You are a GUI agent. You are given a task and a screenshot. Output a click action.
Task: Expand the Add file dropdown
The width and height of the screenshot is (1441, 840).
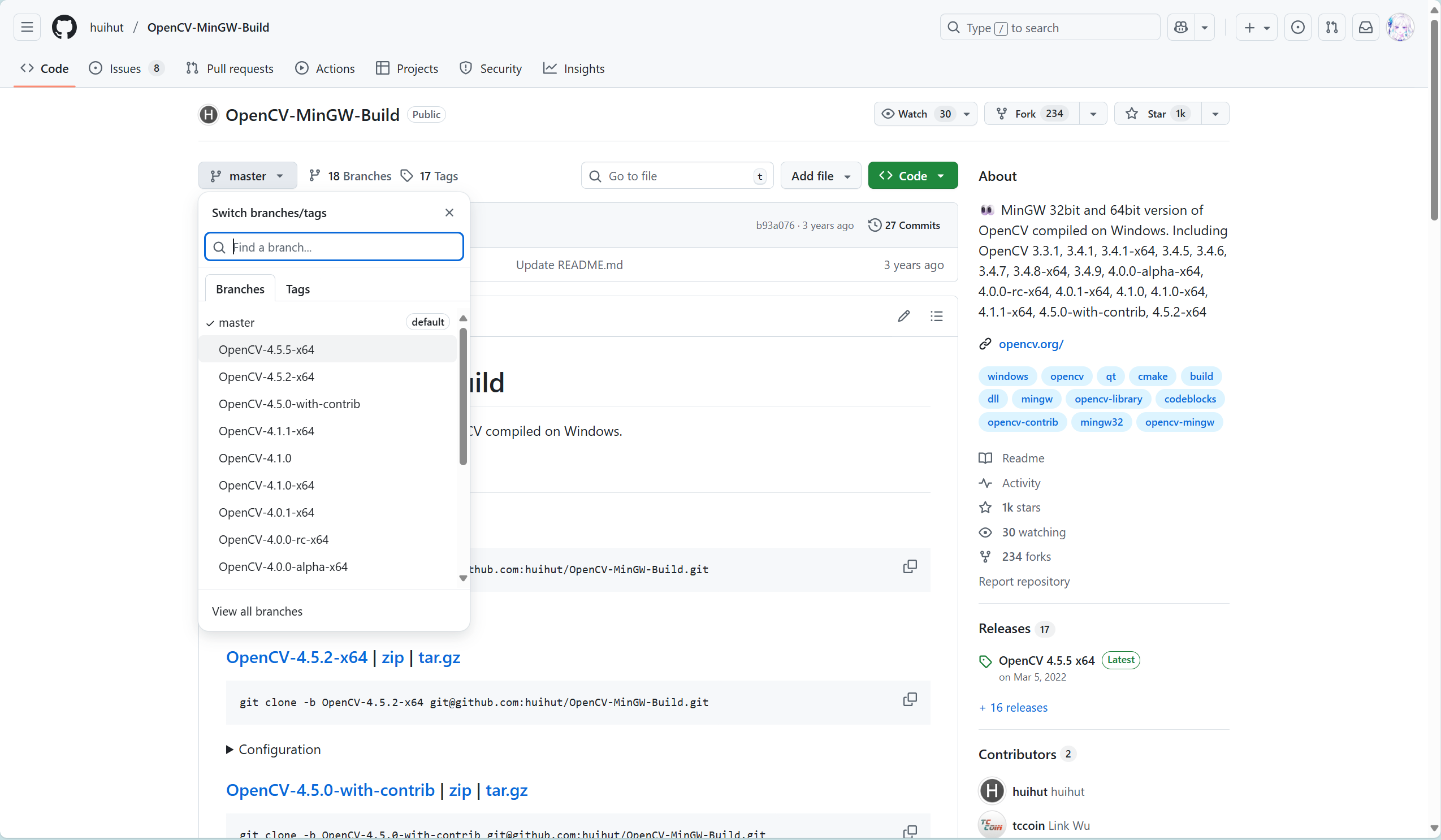click(x=820, y=176)
